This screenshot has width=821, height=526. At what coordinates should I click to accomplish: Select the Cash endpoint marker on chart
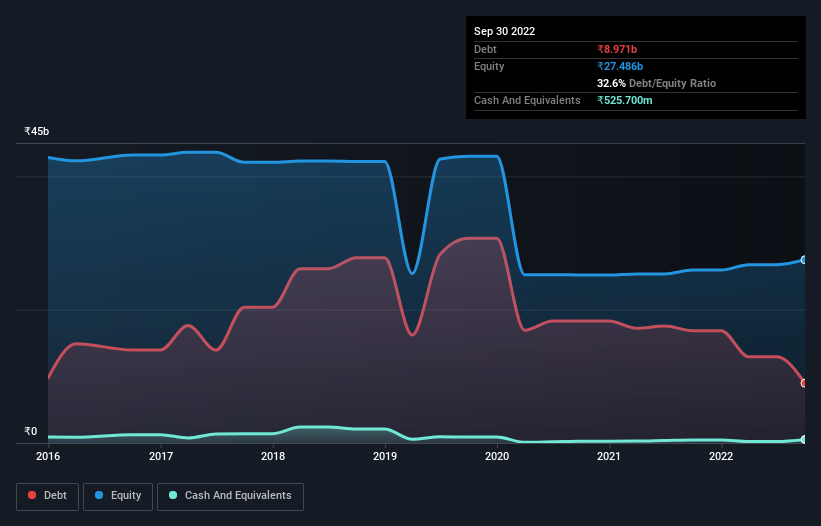coord(804,440)
